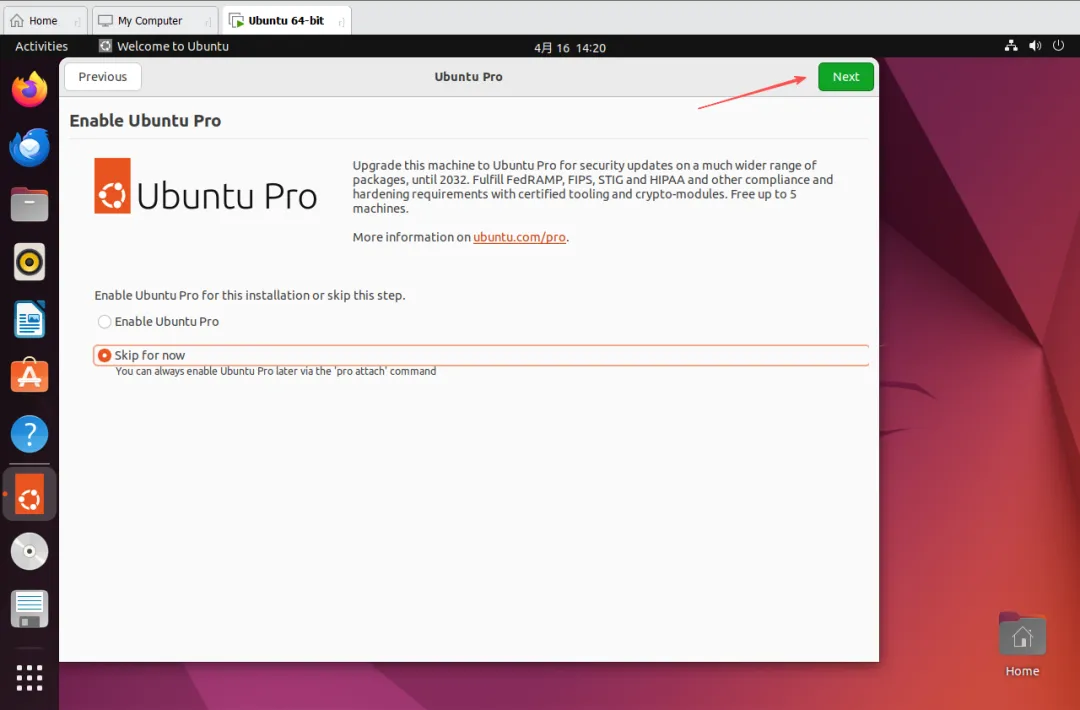Select the Ubuntu 64-bit tab
This screenshot has width=1080, height=710.
click(x=287, y=21)
